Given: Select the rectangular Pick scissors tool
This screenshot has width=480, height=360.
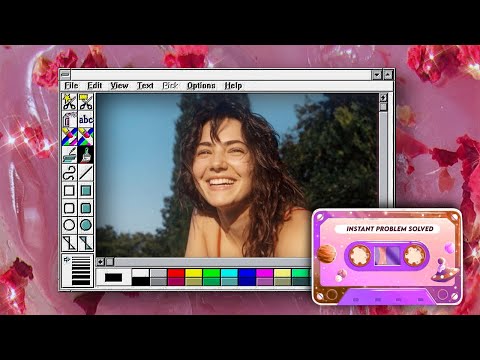Looking at the screenshot, I should point(86,102).
